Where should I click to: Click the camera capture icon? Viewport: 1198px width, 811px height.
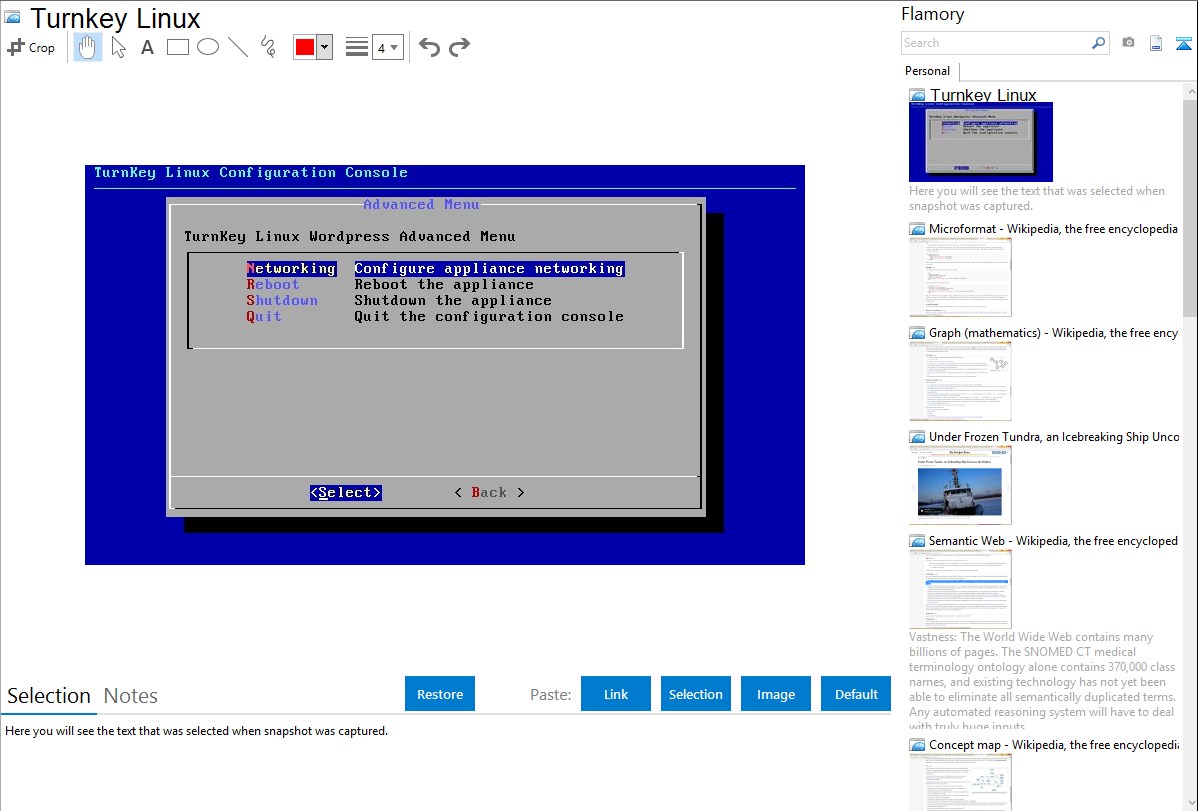coord(1128,43)
